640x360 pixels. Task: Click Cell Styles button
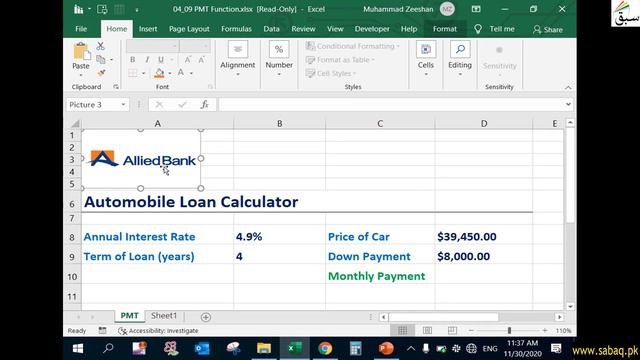[x=331, y=73]
